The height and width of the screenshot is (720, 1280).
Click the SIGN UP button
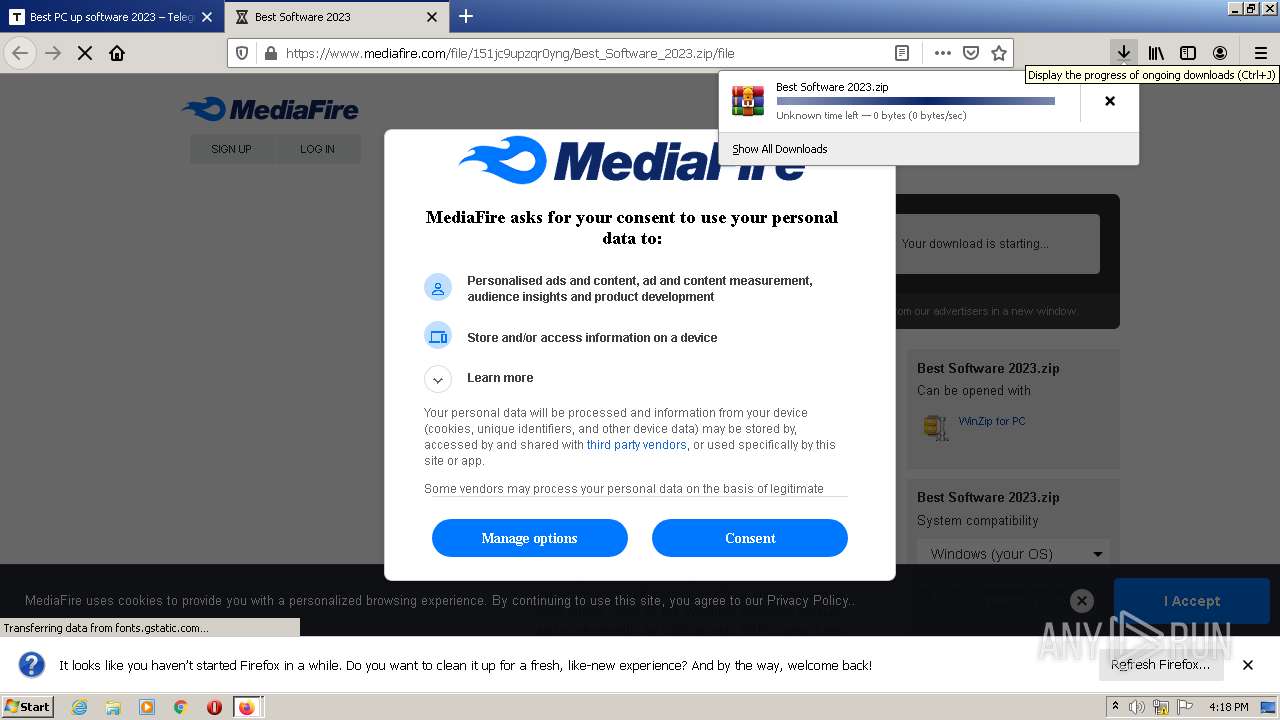tap(231, 149)
